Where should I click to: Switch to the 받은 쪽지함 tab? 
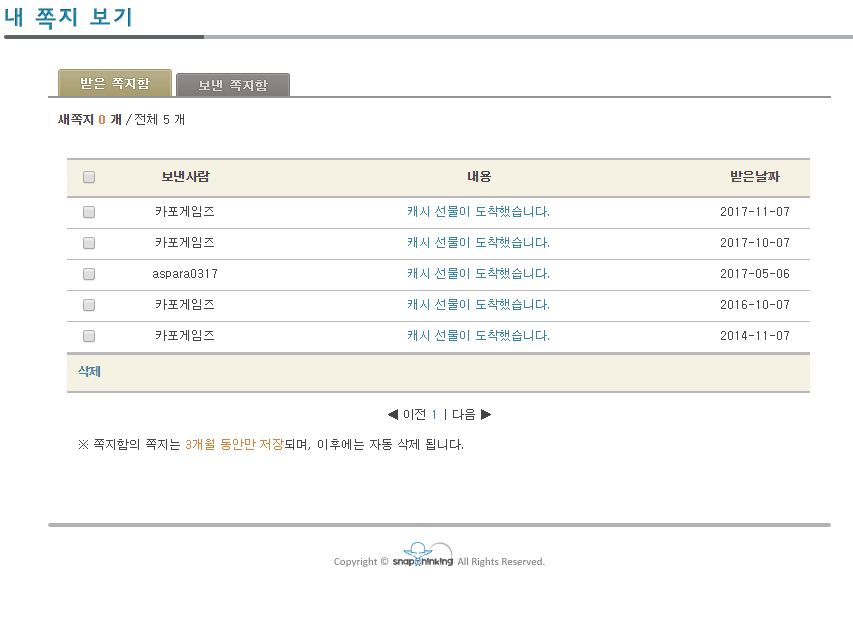pos(115,83)
